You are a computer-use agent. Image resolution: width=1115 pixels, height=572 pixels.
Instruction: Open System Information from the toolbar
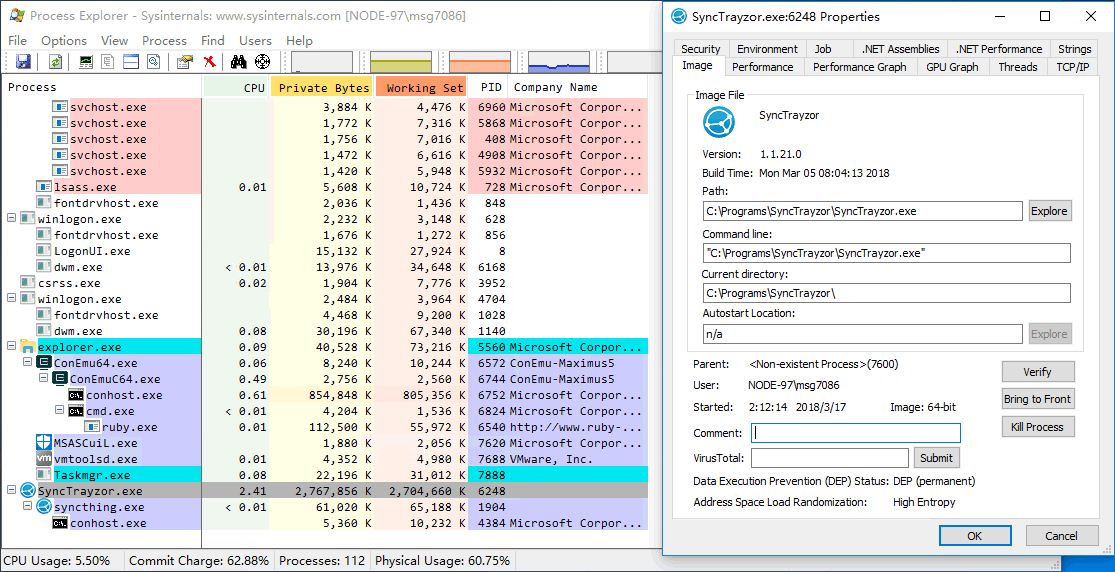[x=85, y=62]
